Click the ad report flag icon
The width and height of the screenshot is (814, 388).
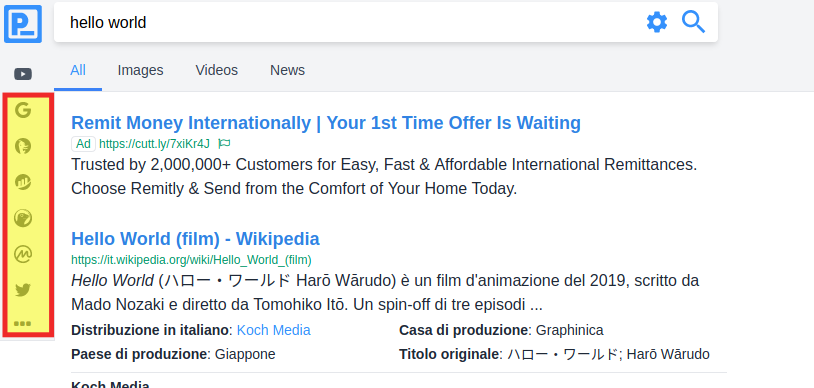click(x=224, y=143)
